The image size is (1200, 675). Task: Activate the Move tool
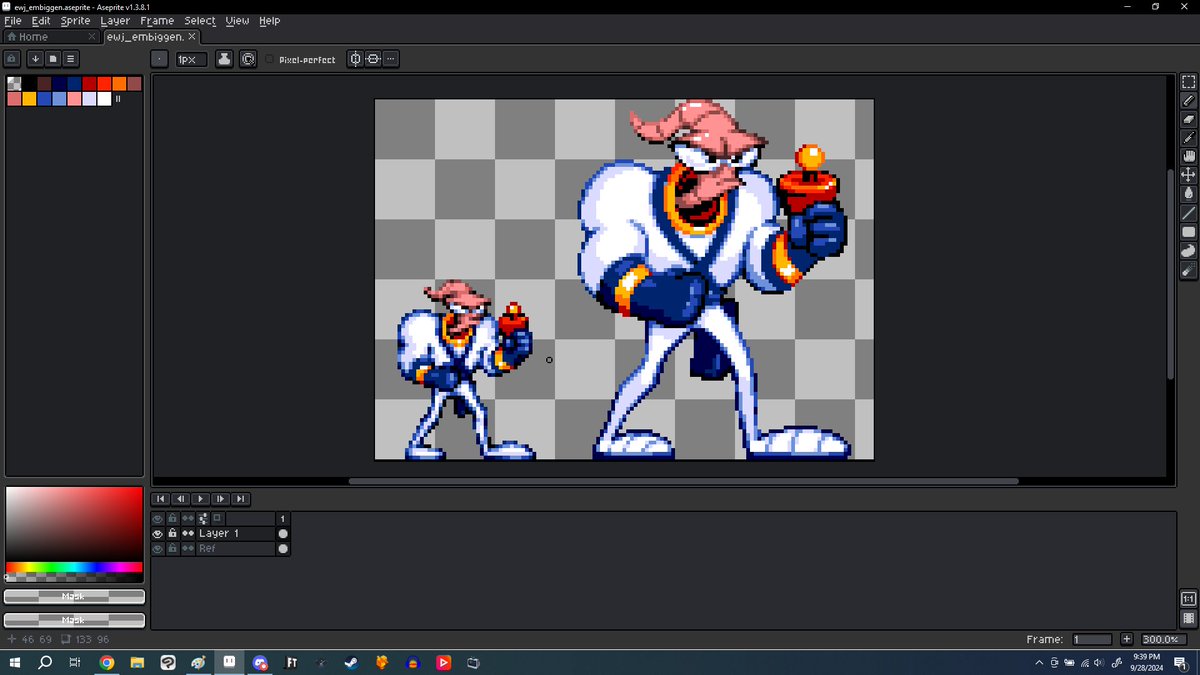click(1188, 175)
